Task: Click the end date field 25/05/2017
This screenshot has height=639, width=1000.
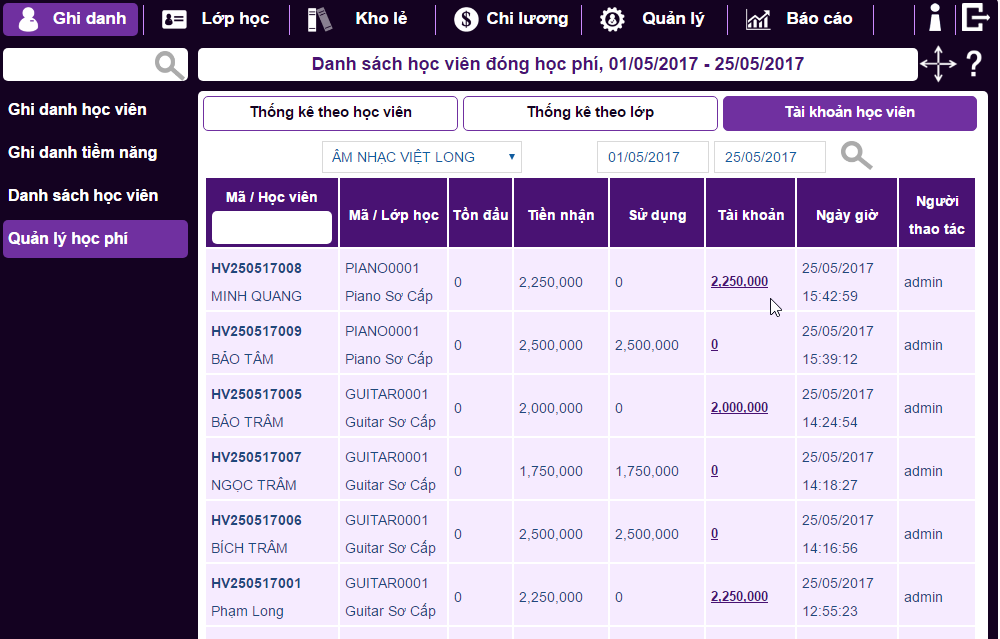Action: [769, 157]
